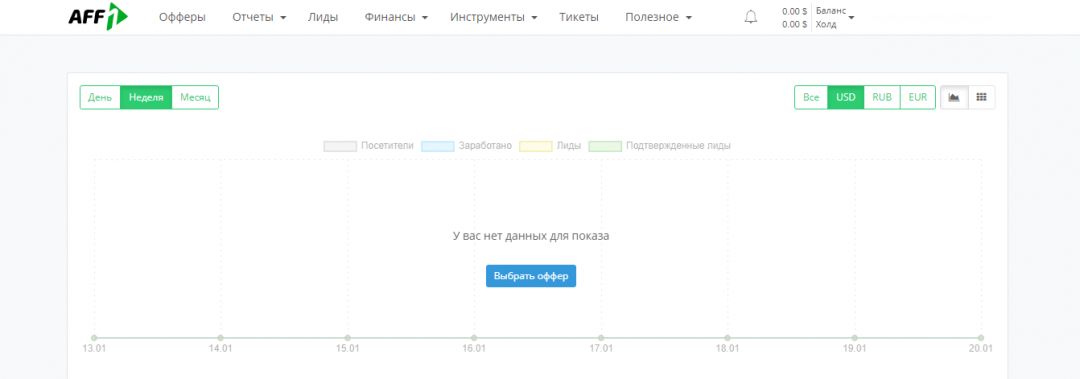
Task: Click the Выбрать оффер button
Action: coord(531,276)
